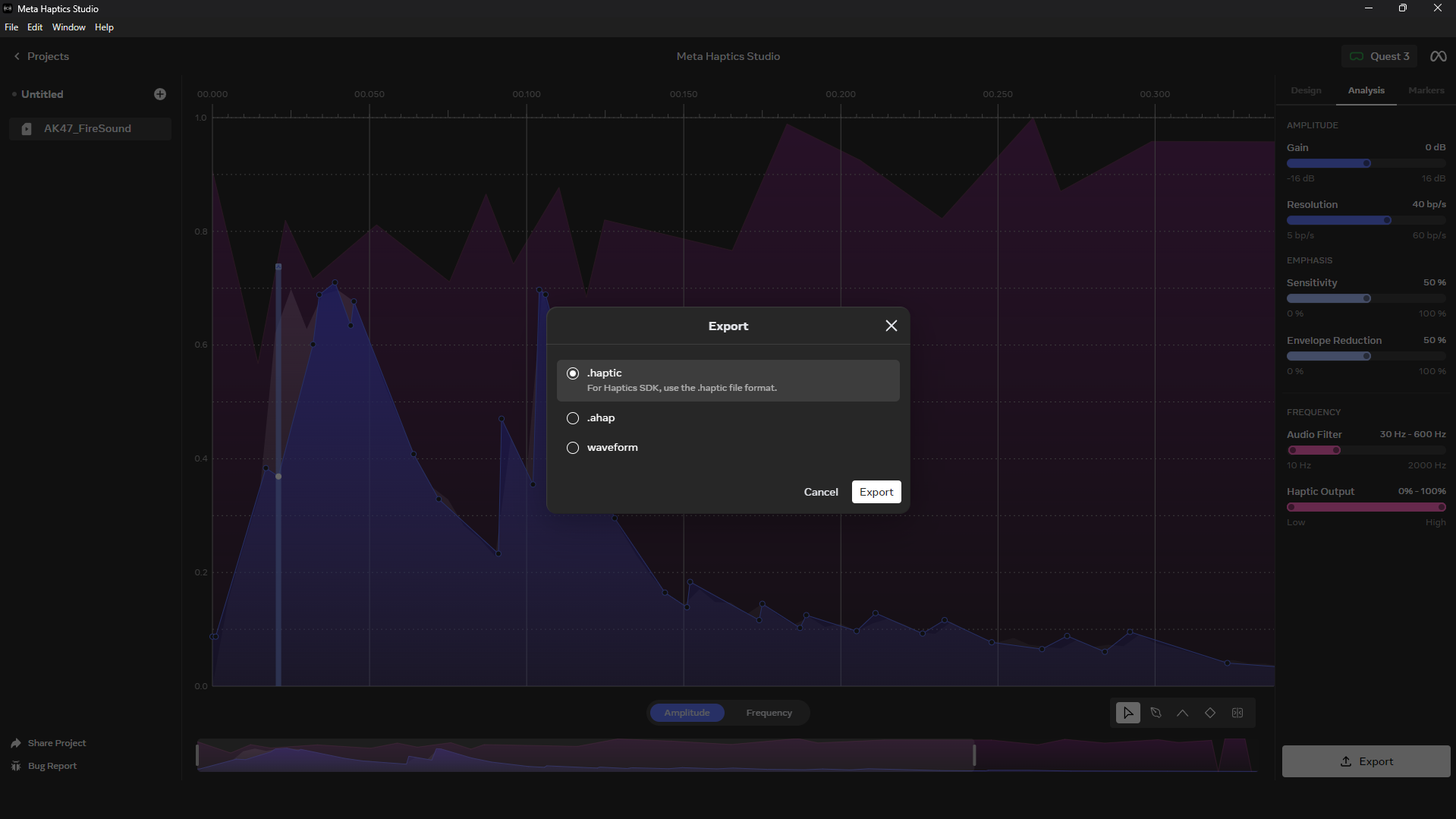Screen dimensions: 1456x819
Task: Click AK47_FireSound file icon
Action: tap(27, 129)
